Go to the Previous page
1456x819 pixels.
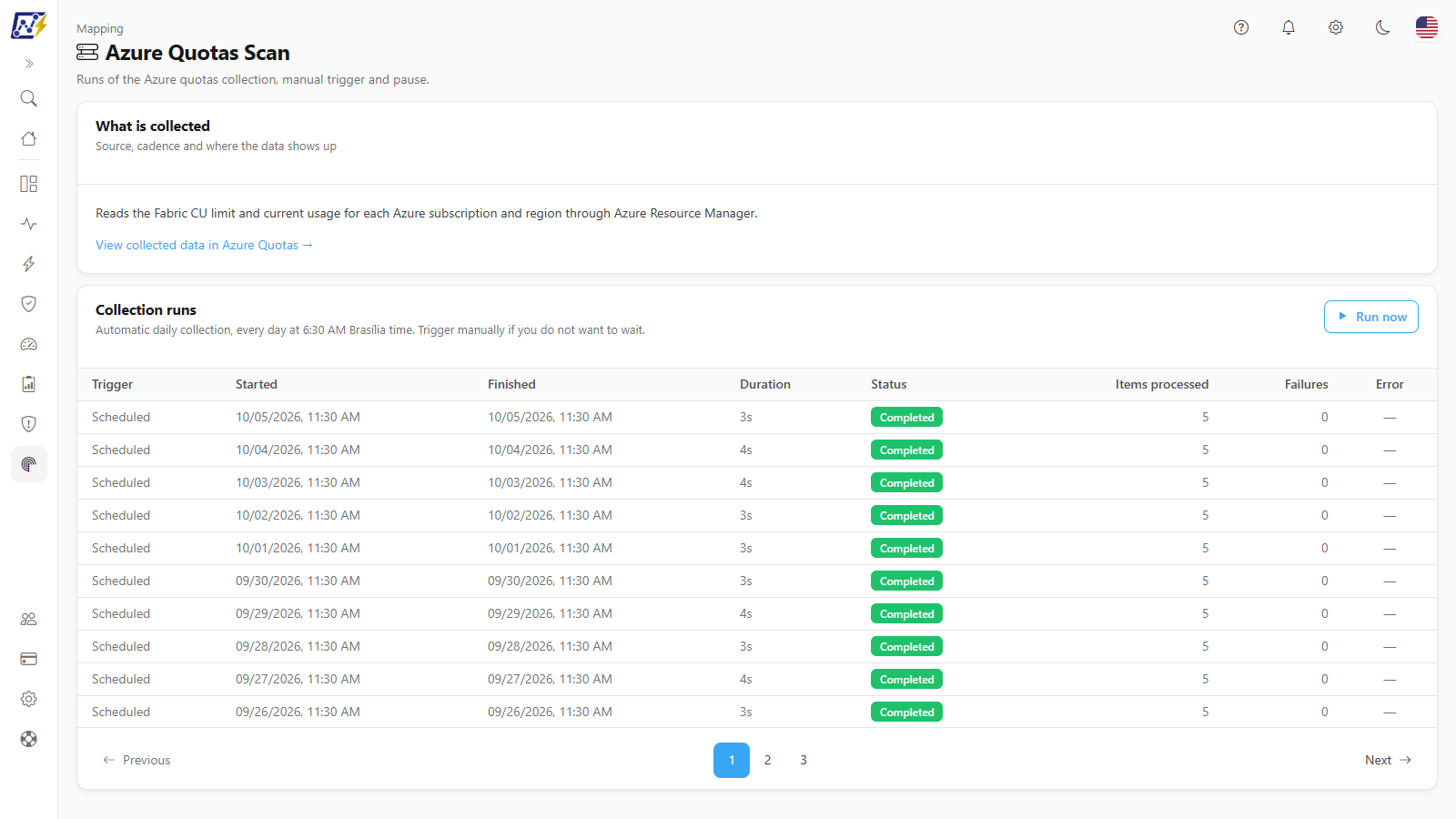pos(136,760)
